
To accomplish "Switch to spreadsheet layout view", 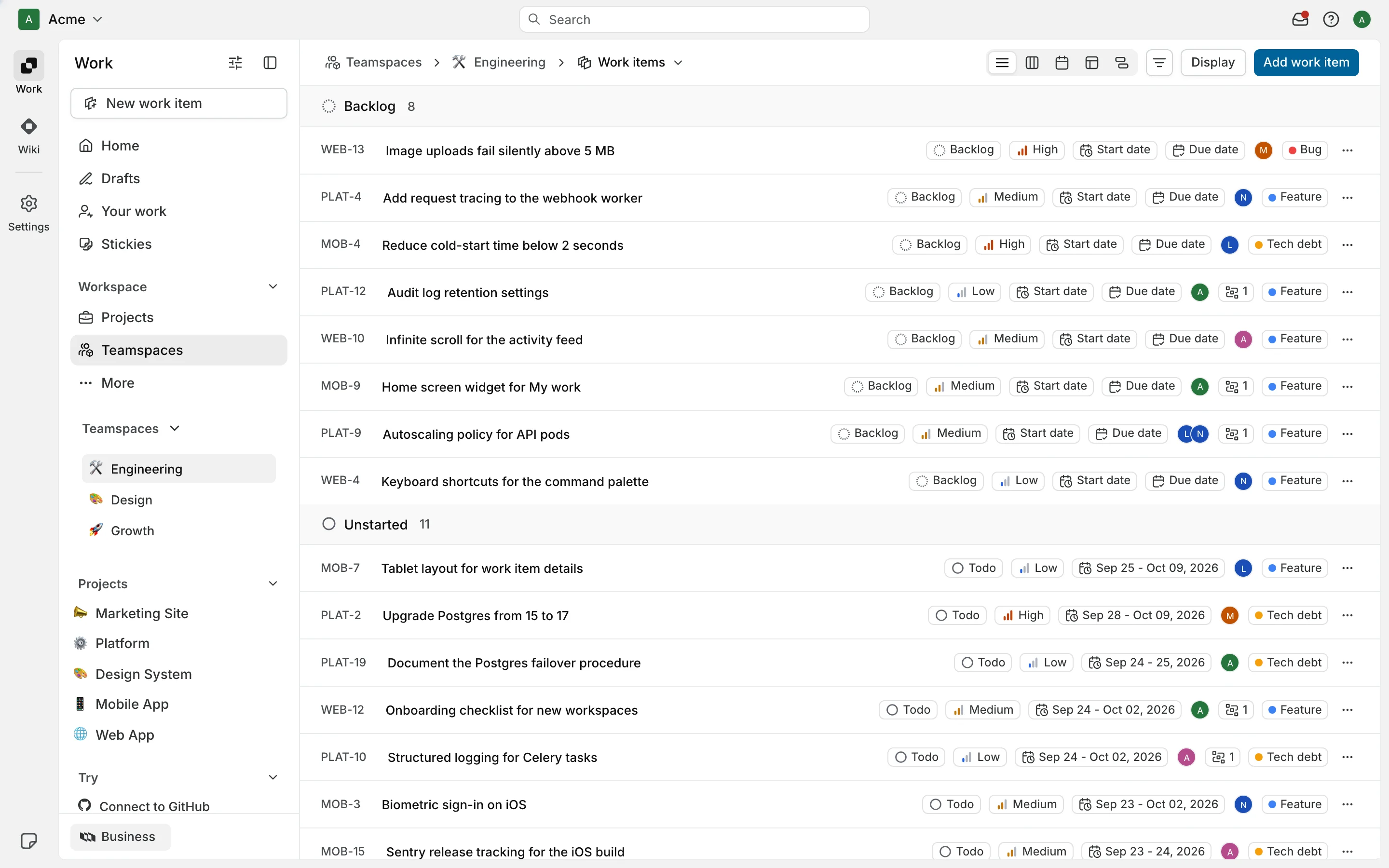I will click(1092, 63).
